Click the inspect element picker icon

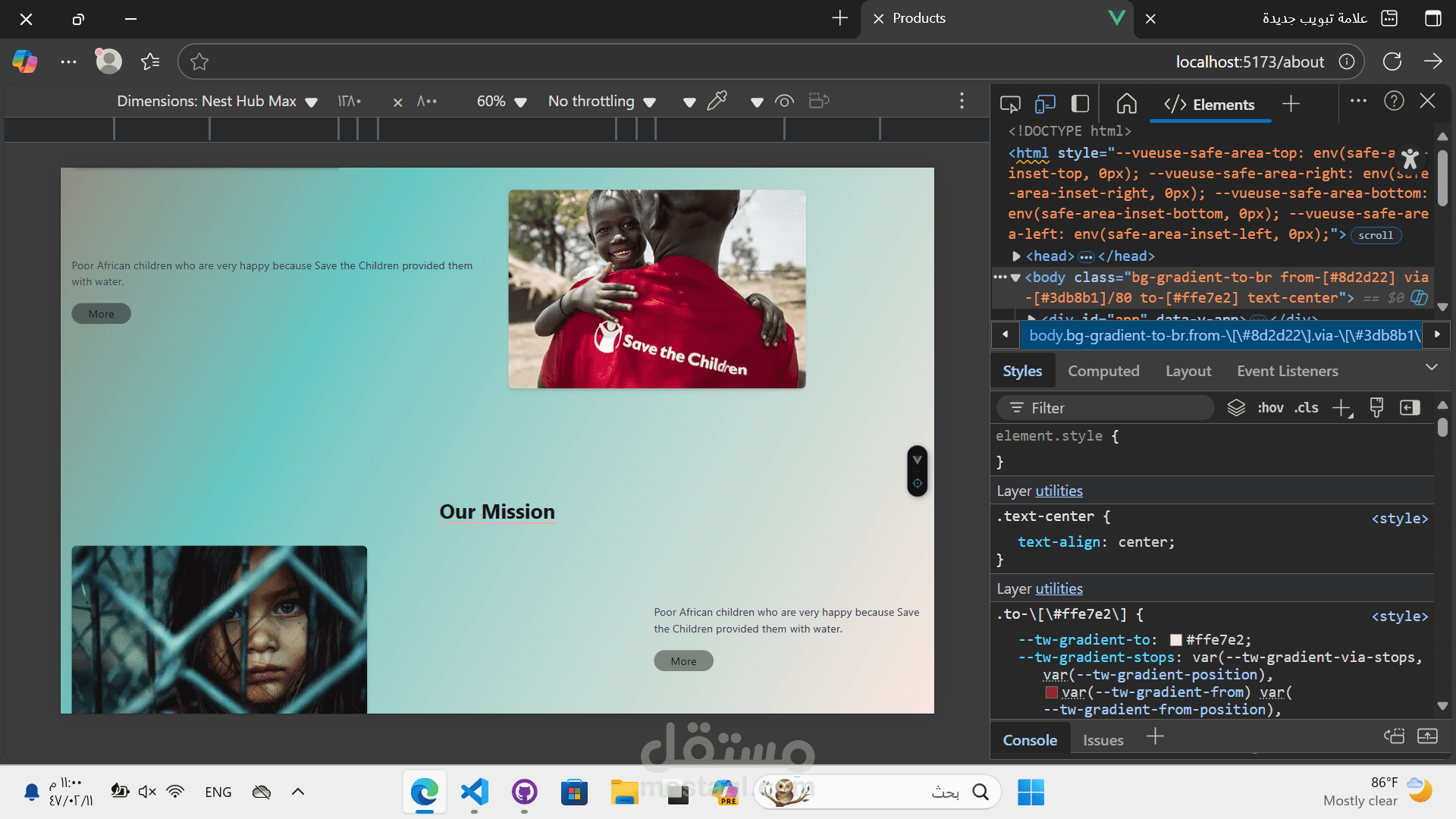1010,104
